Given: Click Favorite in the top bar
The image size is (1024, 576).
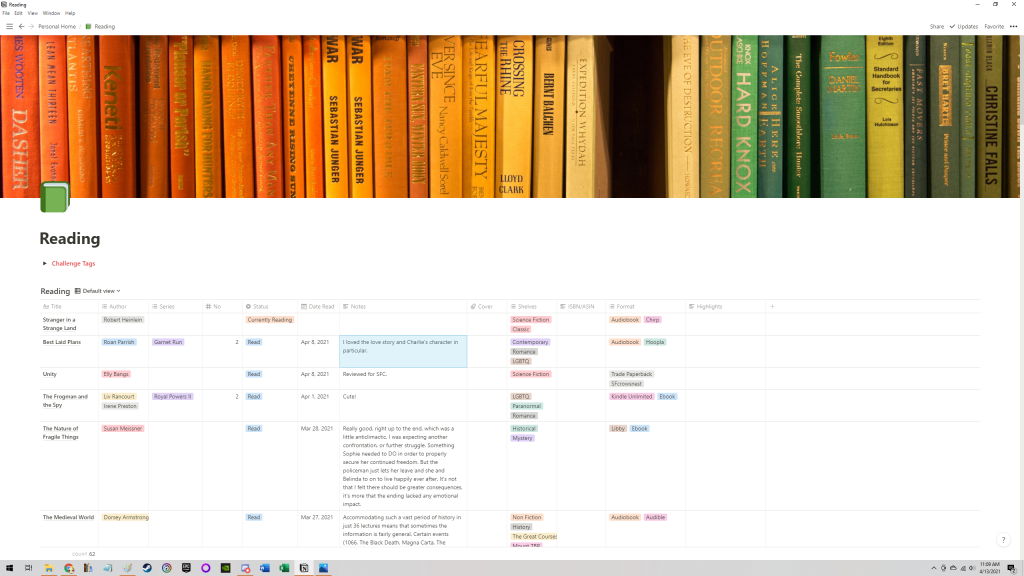Looking at the screenshot, I should (x=994, y=26).
